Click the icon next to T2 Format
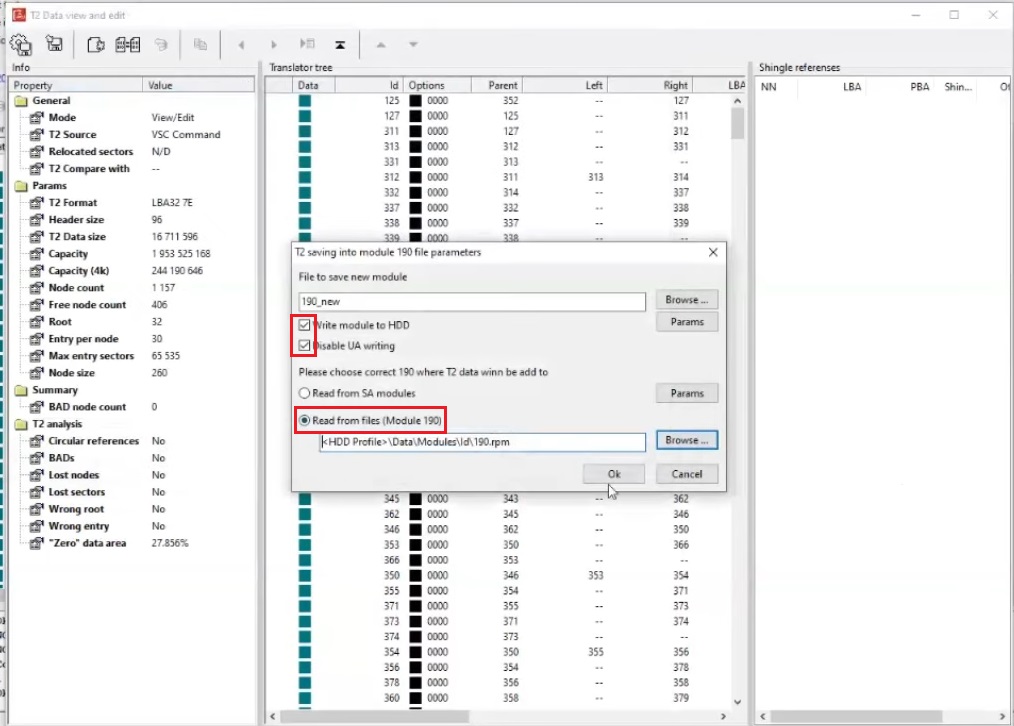This screenshot has width=1014, height=726. (36, 203)
